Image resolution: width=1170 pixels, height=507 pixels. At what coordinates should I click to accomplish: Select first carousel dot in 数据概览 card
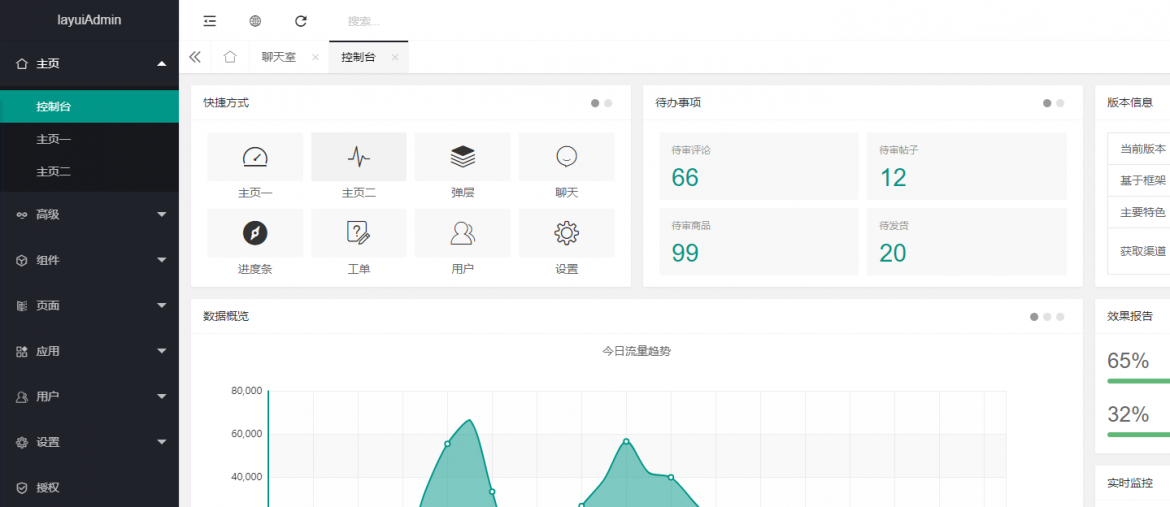(x=1034, y=317)
